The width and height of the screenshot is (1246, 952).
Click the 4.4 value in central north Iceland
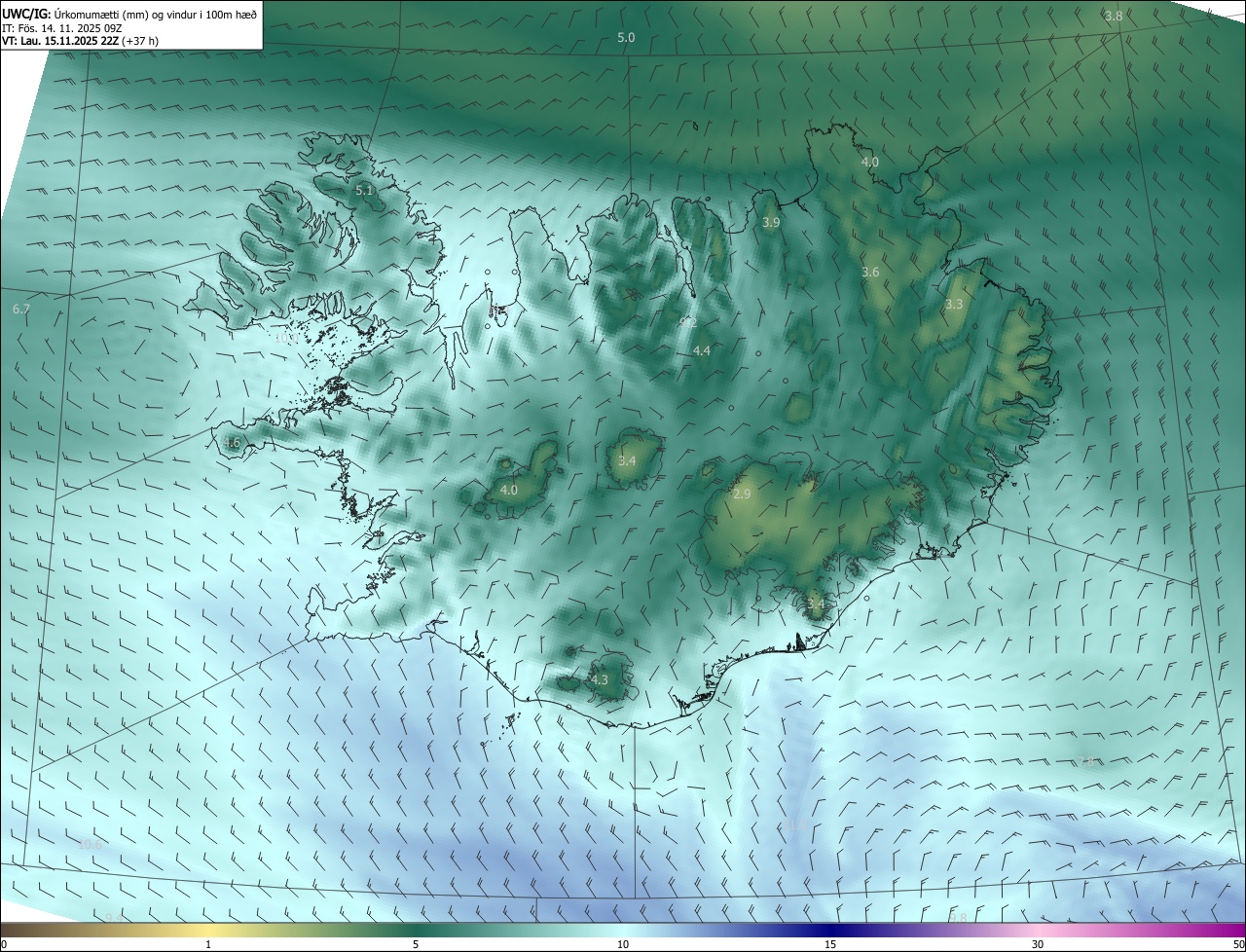702,350
